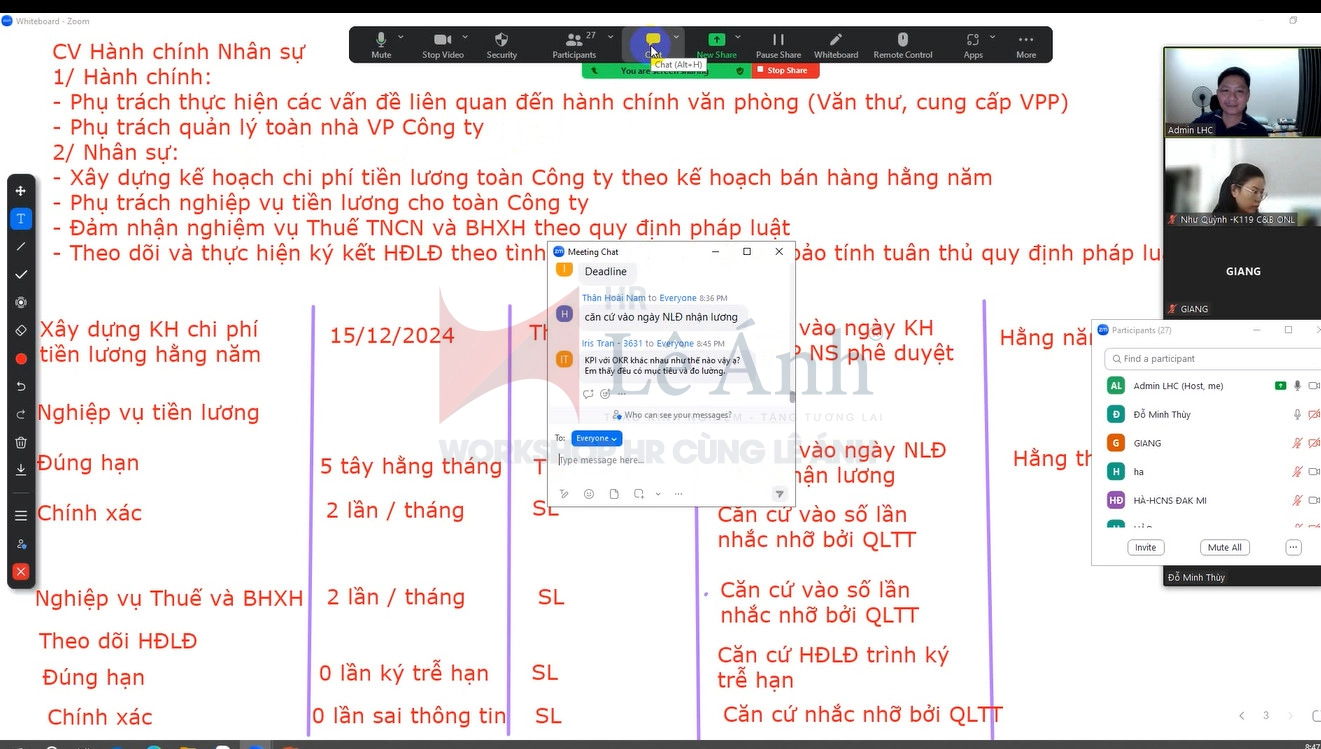The image size is (1321, 749).
Task: Save the whiteboard with the download icon
Action: click(21, 470)
